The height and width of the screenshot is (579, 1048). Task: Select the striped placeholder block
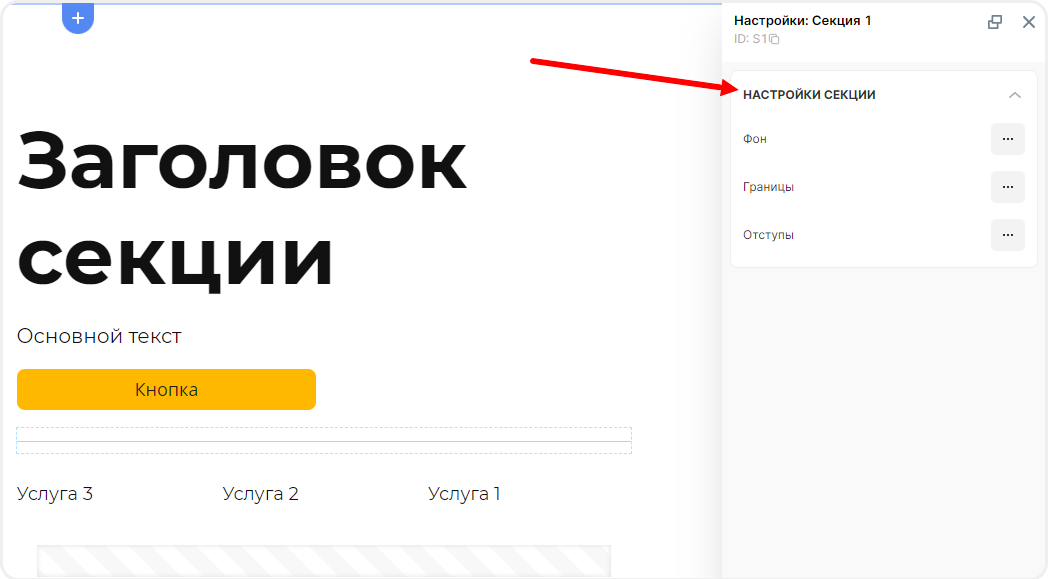(324, 560)
